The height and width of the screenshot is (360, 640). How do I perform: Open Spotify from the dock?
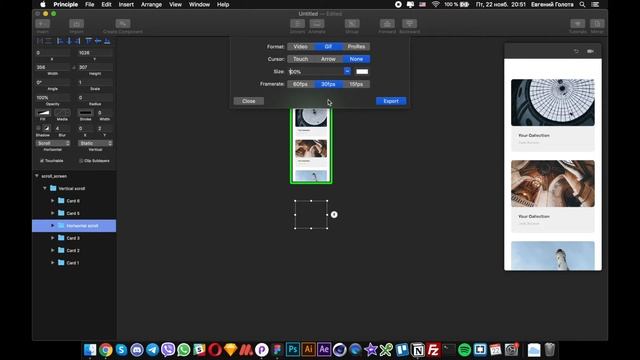click(464, 350)
